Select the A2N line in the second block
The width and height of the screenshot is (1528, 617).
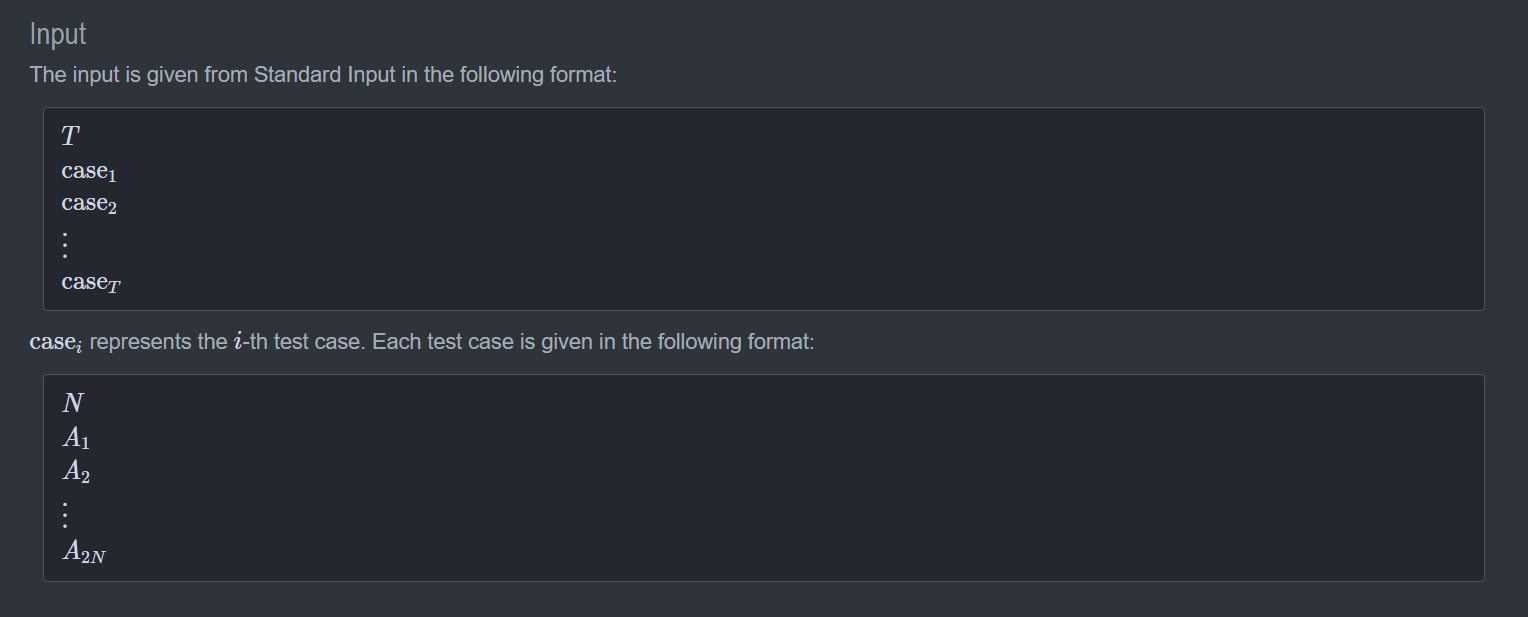coord(84,551)
